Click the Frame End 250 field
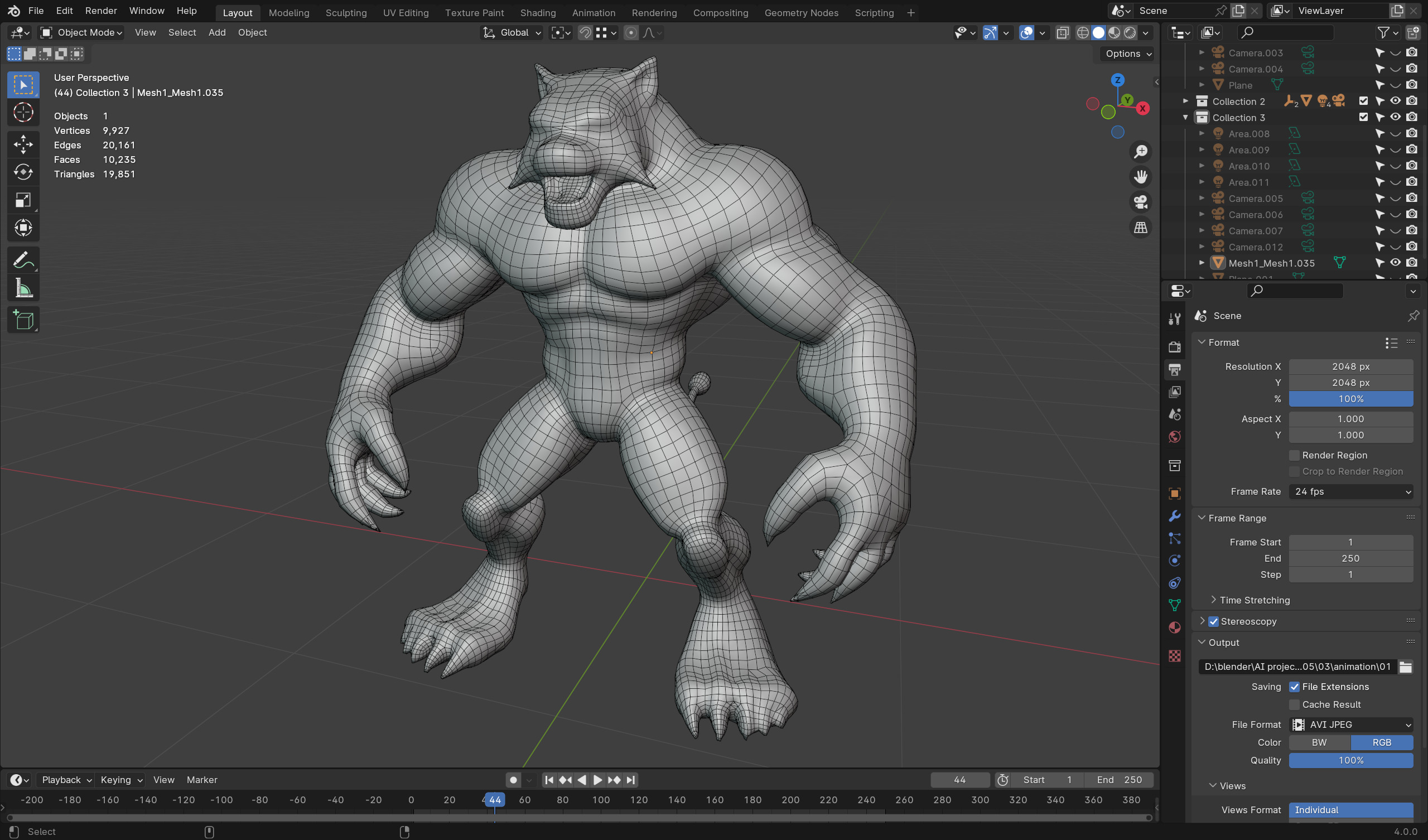 coord(1351,558)
